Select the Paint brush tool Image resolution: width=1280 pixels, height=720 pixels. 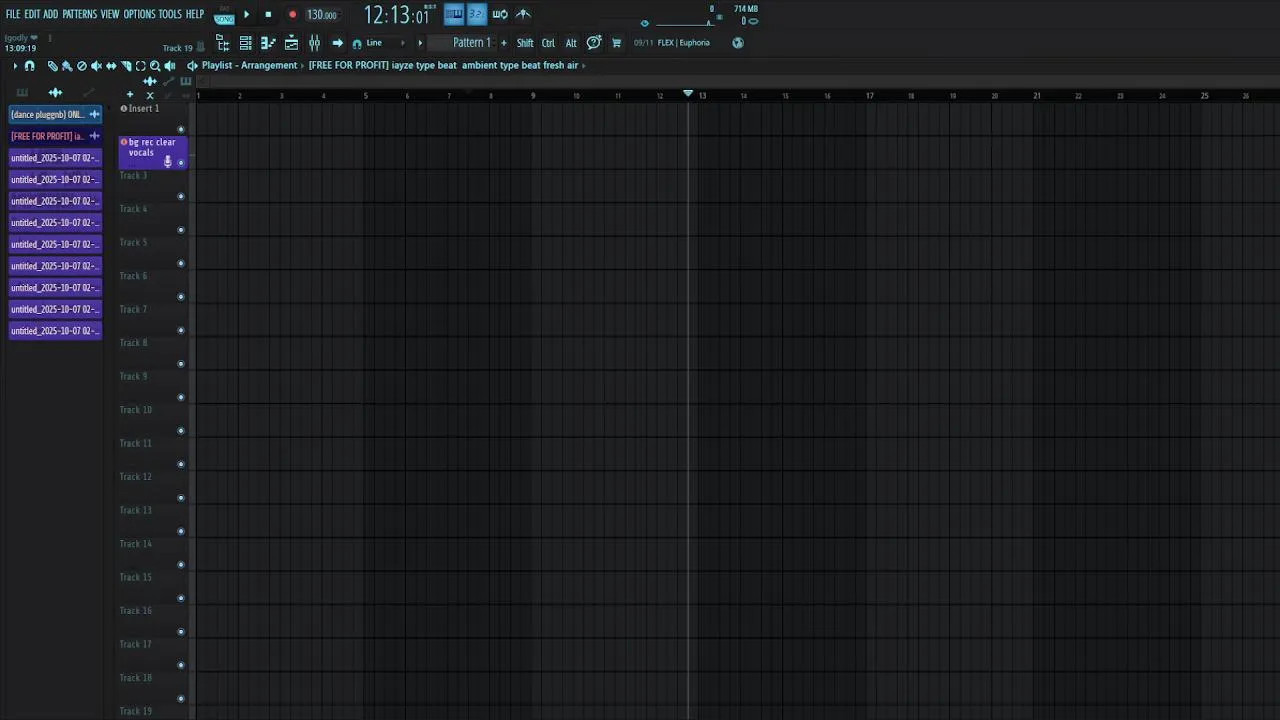[67, 66]
